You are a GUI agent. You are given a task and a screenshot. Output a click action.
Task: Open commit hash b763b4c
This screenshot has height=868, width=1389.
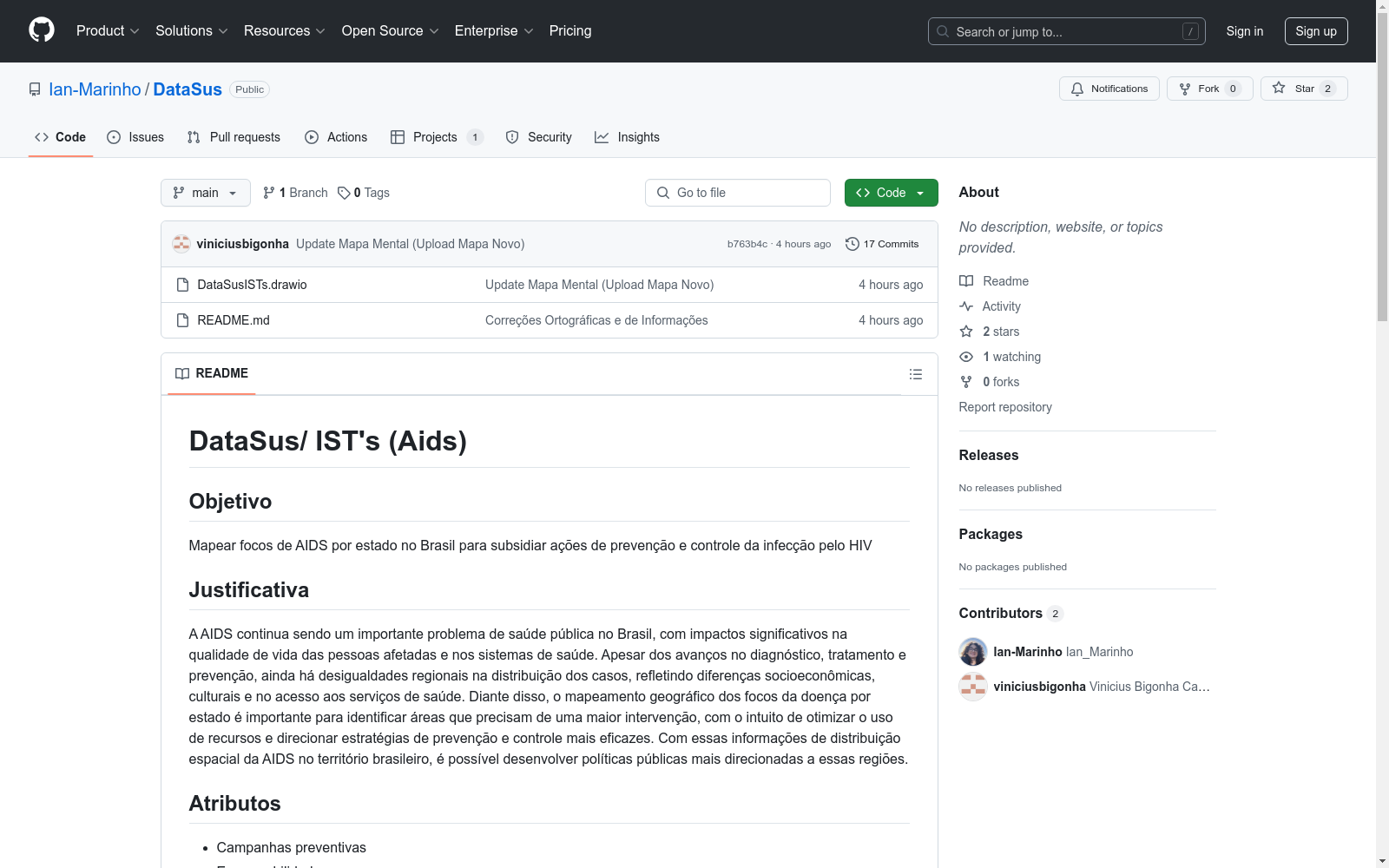(x=747, y=244)
